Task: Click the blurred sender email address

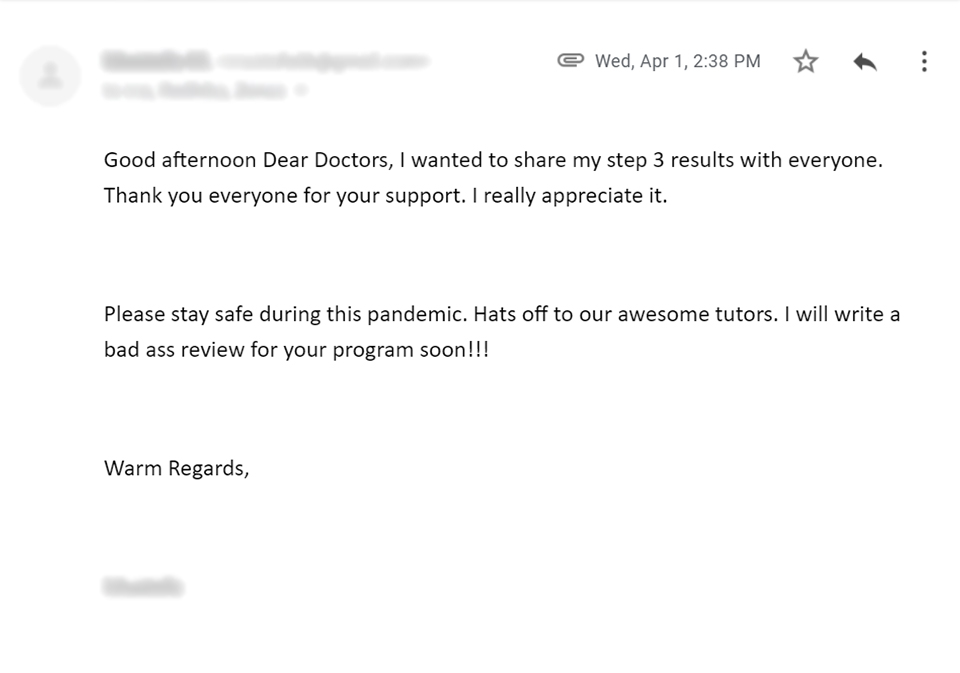Action: [323, 61]
